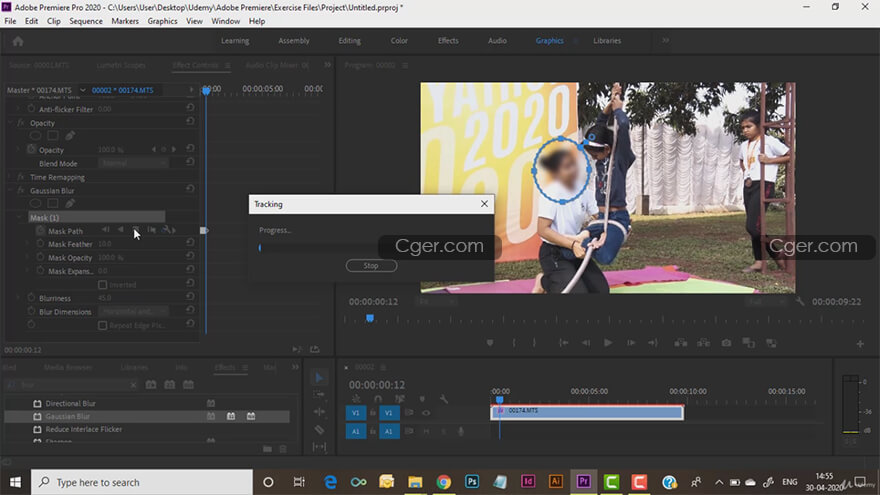Show more workspaces overflow arrows
This screenshot has height=495, width=880.
[x=665, y=40]
